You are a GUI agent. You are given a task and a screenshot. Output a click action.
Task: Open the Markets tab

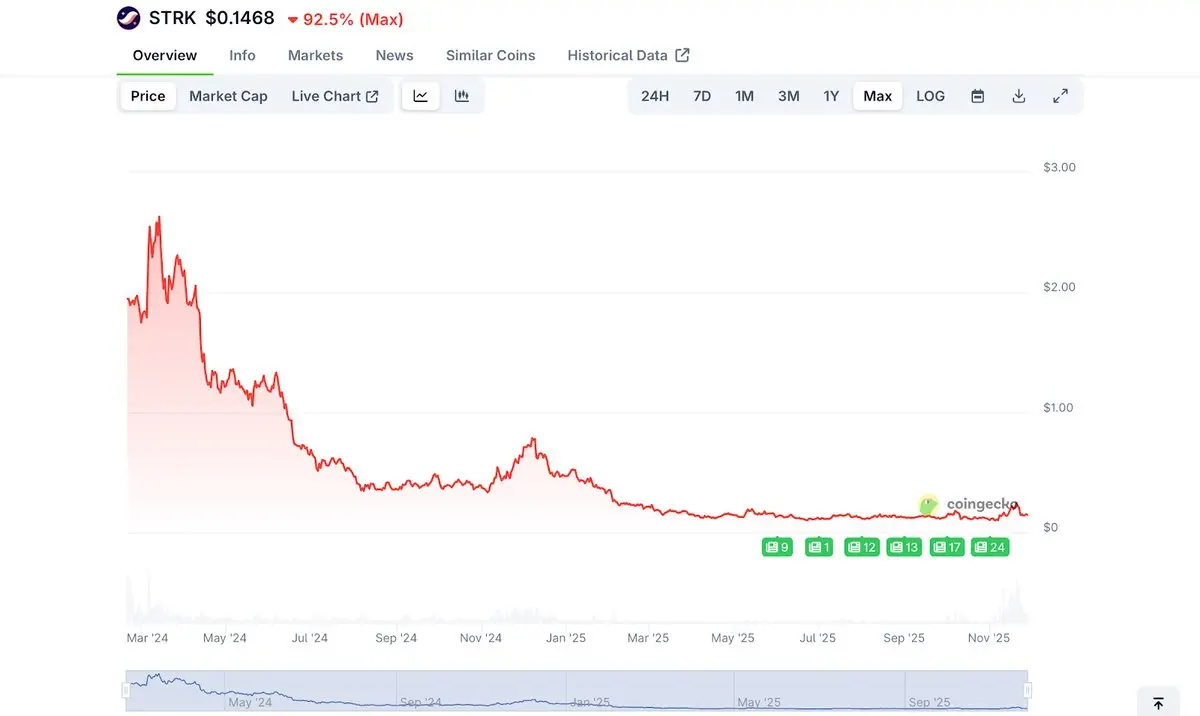(315, 55)
